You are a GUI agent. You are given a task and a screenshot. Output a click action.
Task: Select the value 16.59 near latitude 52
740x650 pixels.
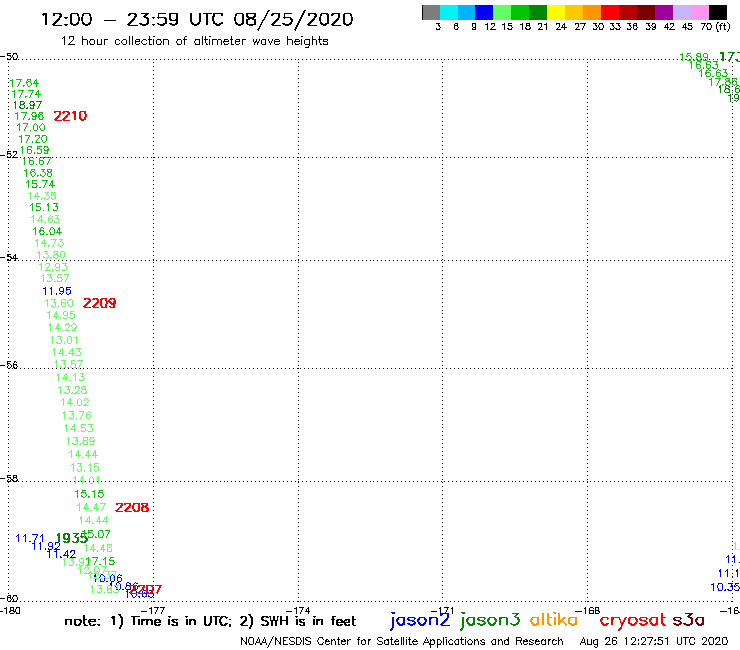(34, 150)
